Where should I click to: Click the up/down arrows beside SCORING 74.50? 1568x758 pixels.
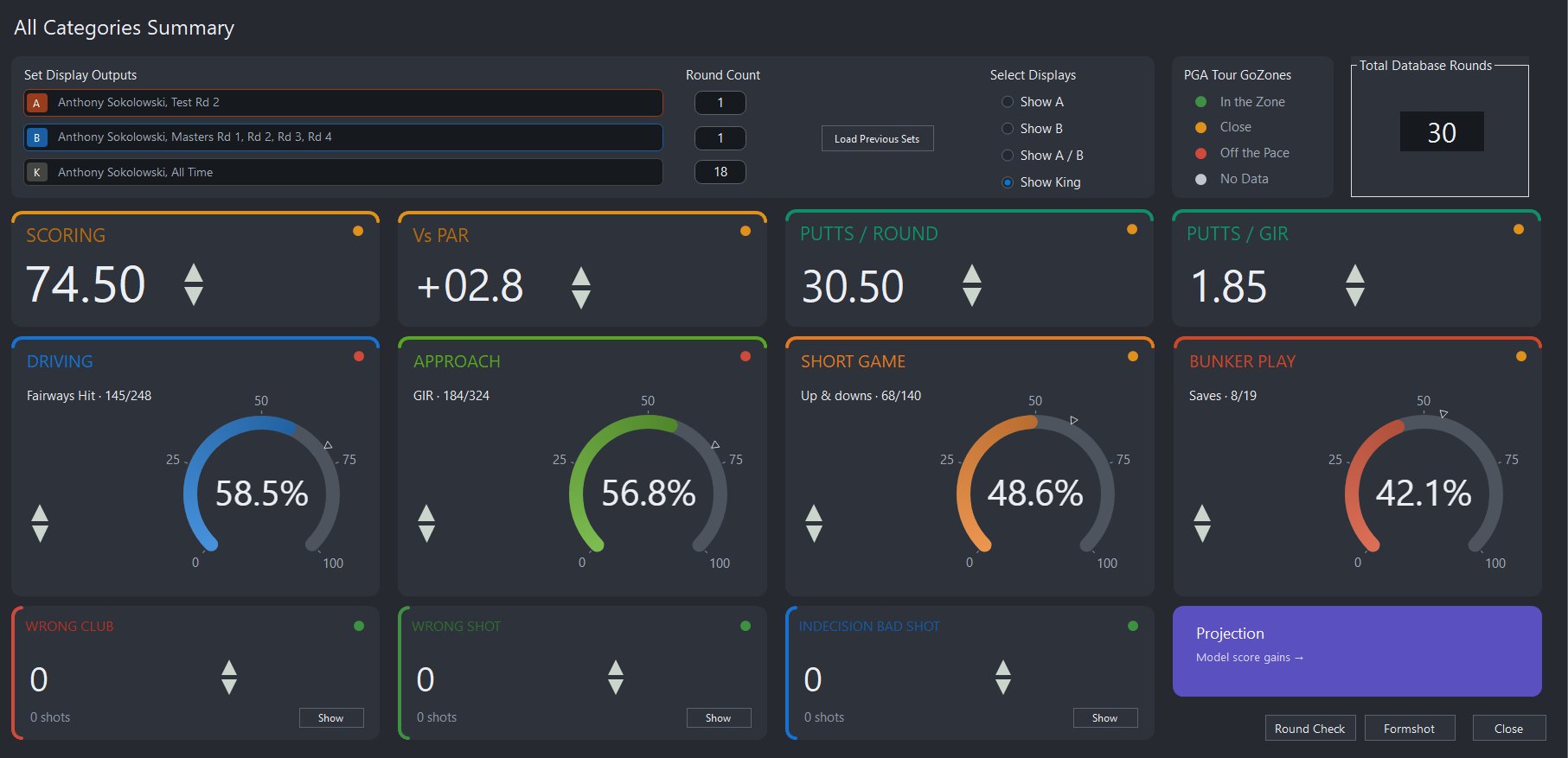(194, 284)
